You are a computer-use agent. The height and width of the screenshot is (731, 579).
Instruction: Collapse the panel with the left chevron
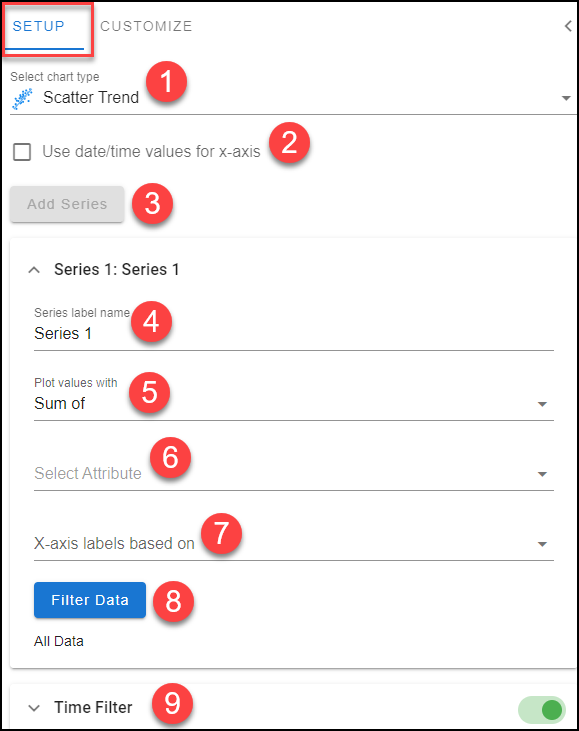pyautogui.click(x=568, y=26)
